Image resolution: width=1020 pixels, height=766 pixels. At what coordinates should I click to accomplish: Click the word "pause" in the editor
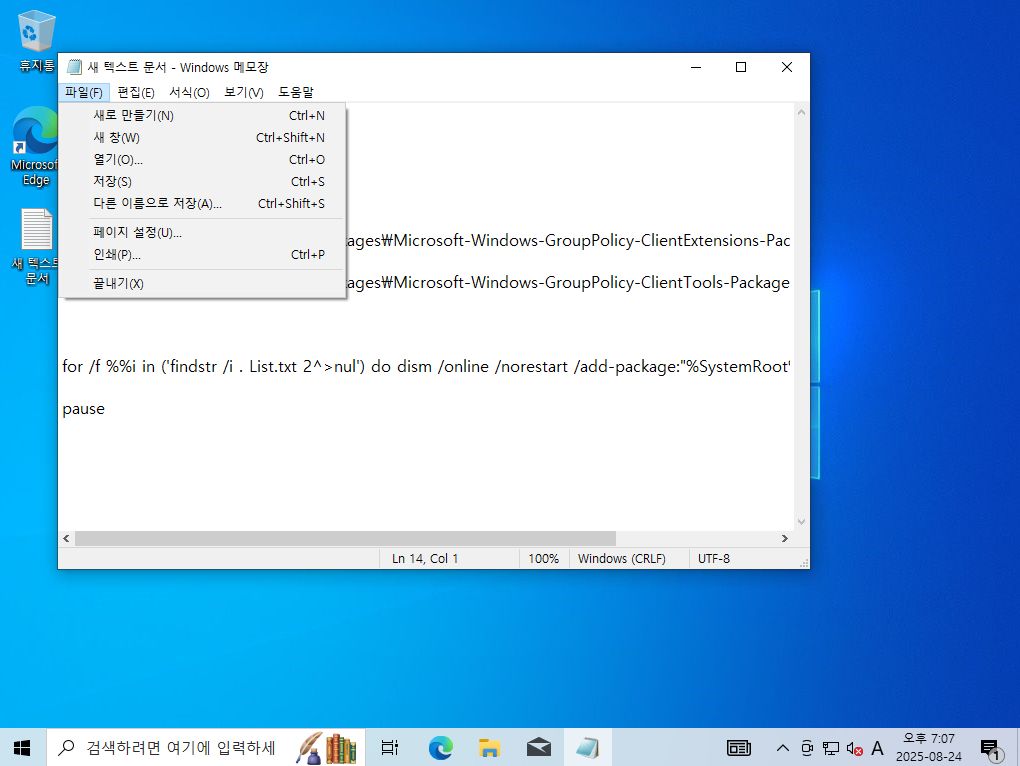pyautogui.click(x=83, y=409)
